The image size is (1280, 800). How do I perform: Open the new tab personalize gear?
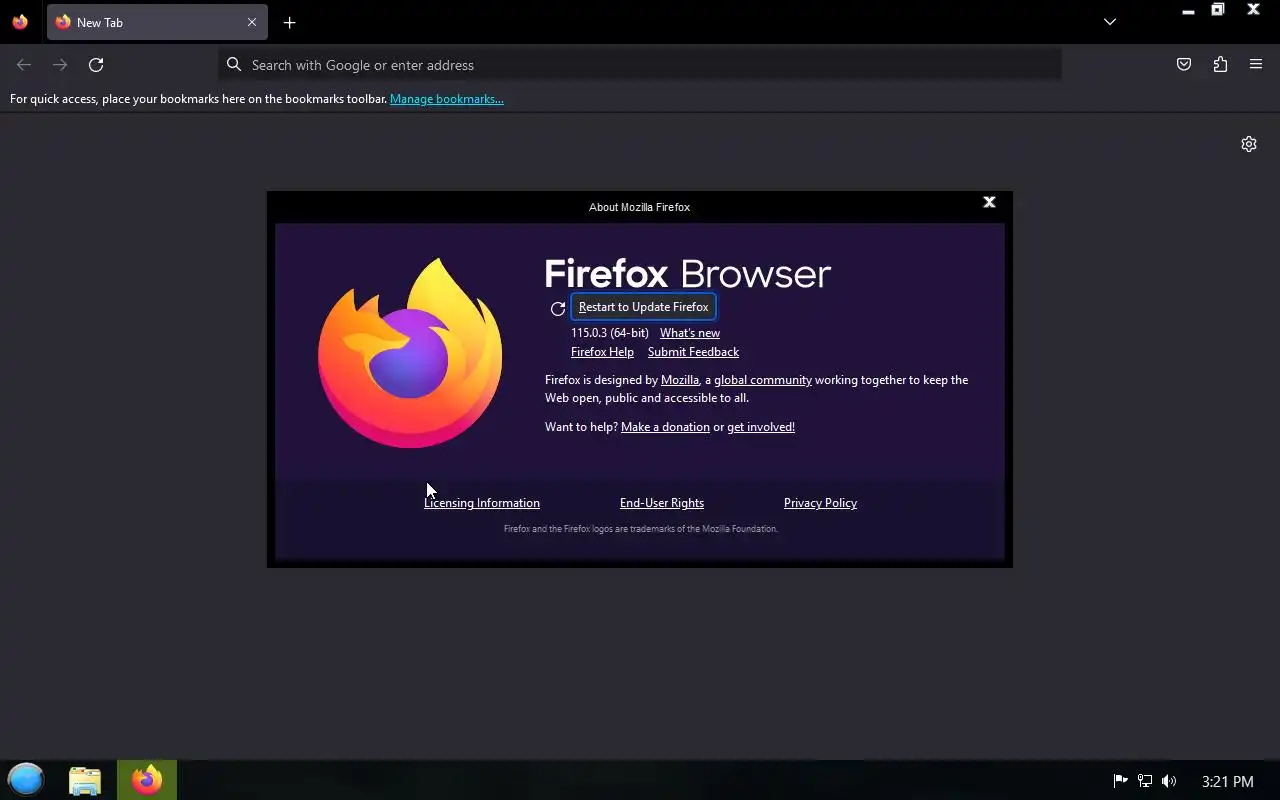coord(1249,144)
